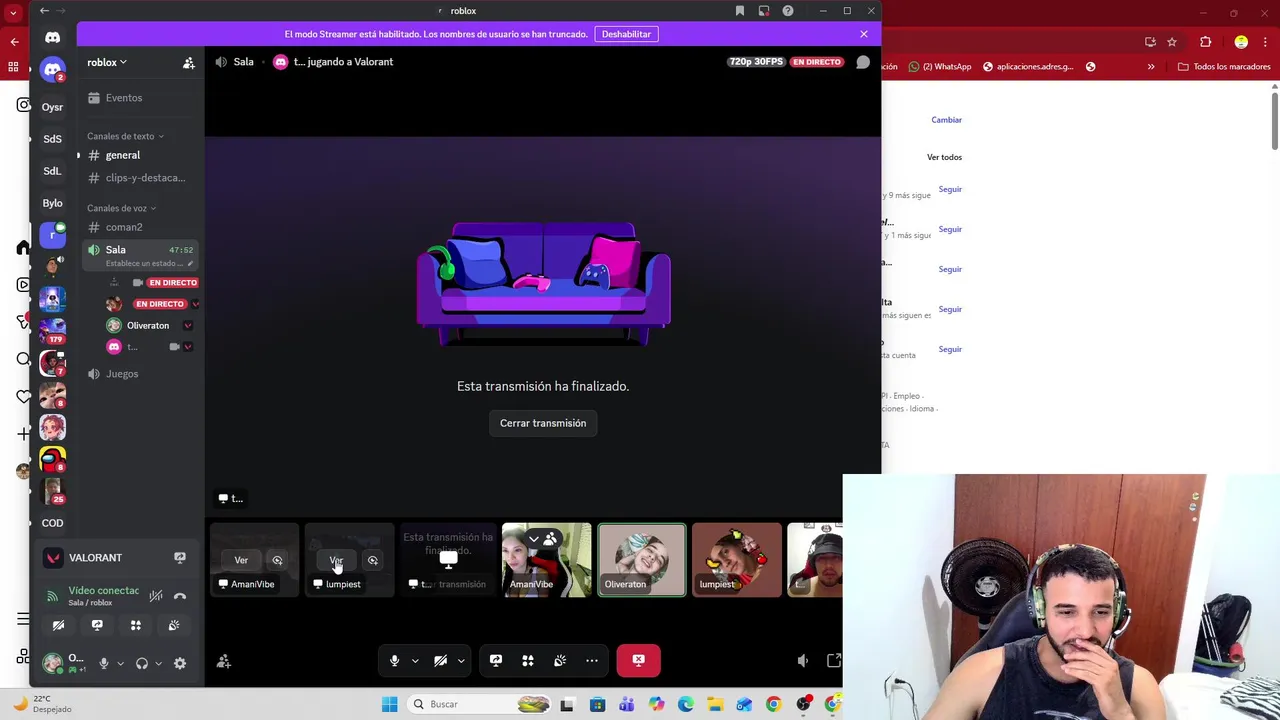The width and height of the screenshot is (1280, 720).
Task: Click Ver on lumpiest stream tile
Action: tap(336, 560)
